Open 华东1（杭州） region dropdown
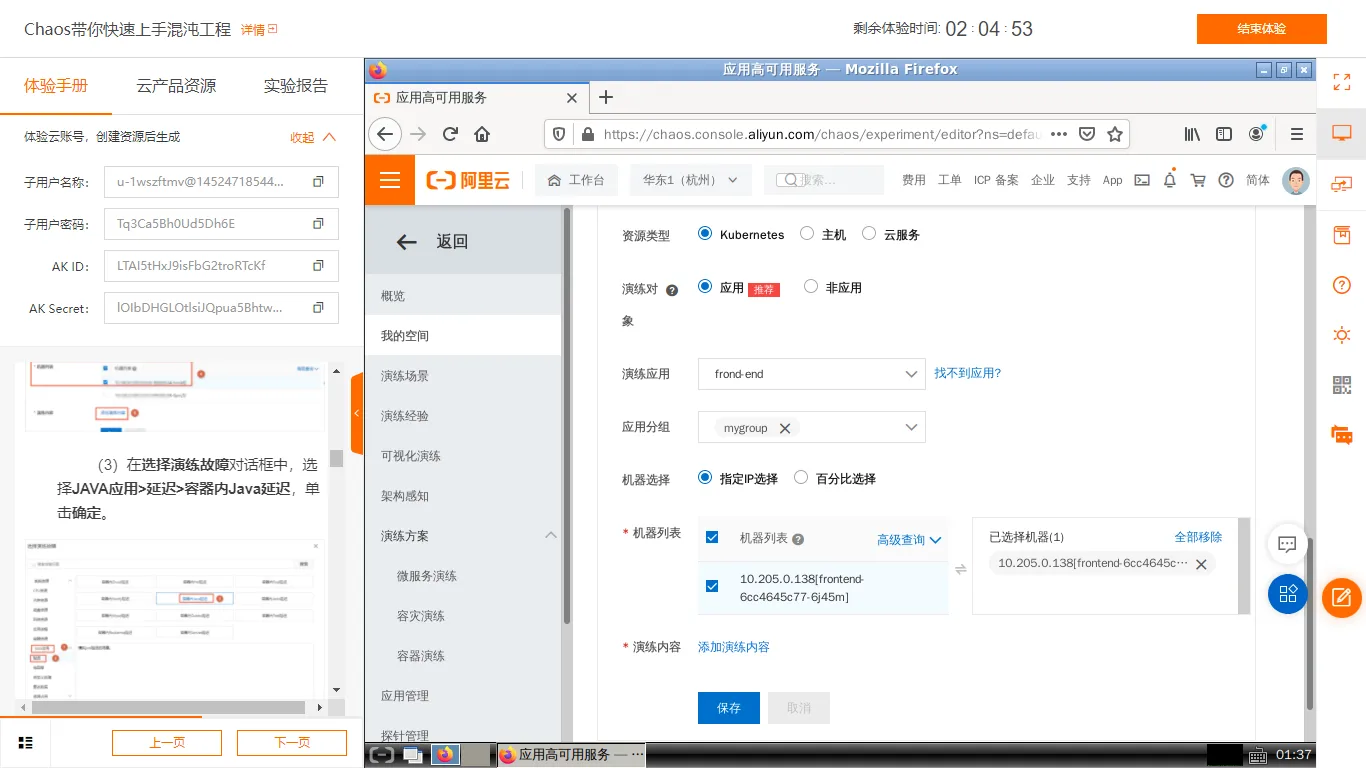This screenshot has height=768, width=1366. point(690,180)
